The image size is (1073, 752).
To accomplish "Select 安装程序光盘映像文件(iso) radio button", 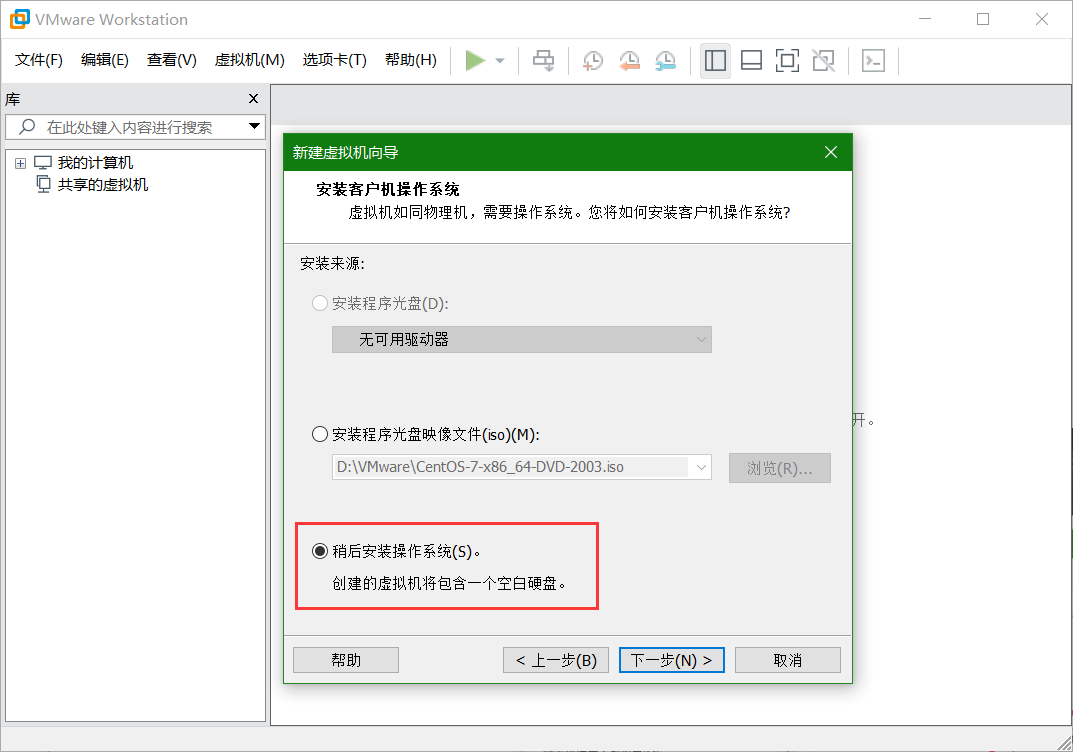I will click(320, 435).
